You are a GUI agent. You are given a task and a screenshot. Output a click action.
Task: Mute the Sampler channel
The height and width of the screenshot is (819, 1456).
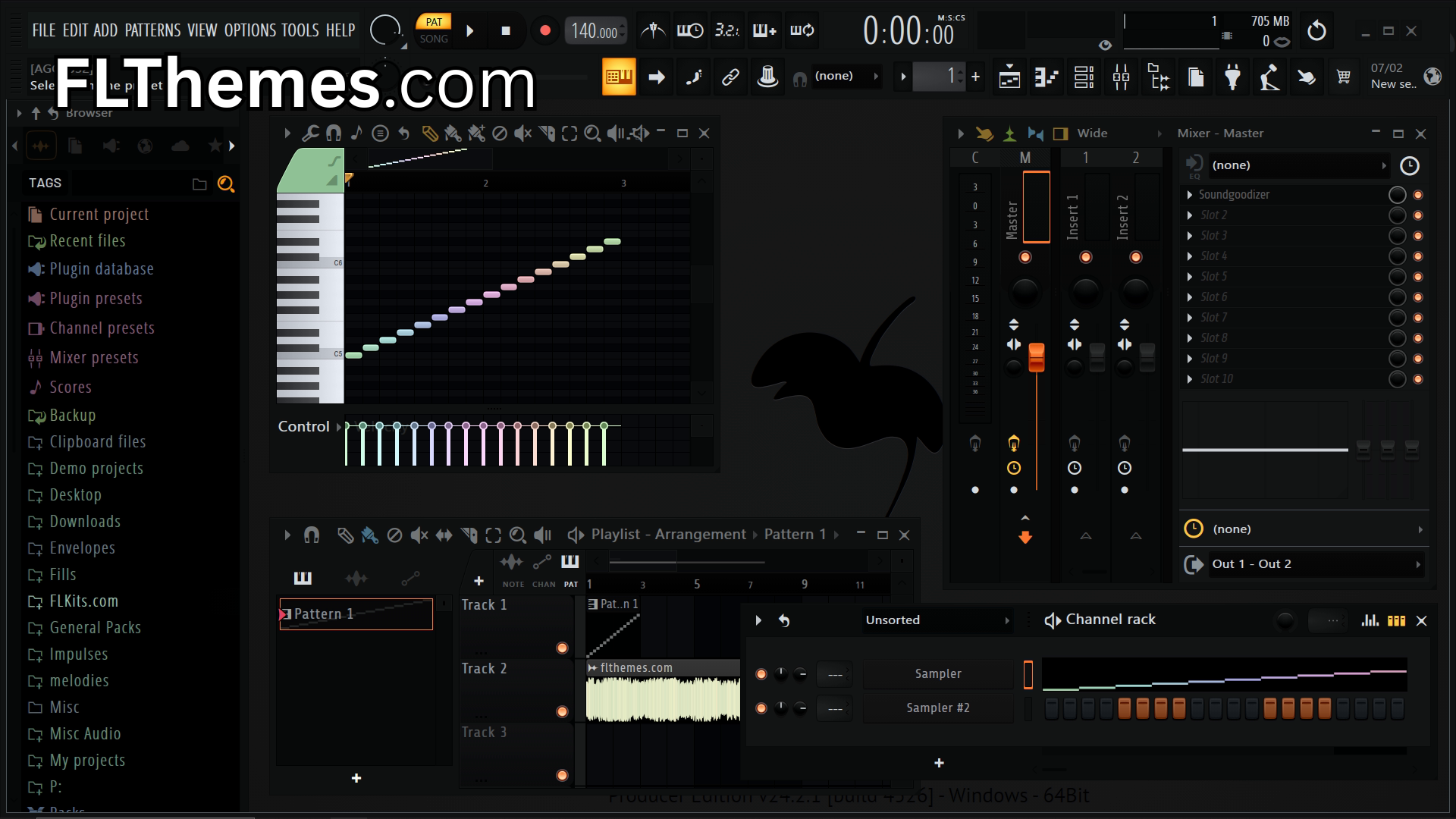point(761,674)
